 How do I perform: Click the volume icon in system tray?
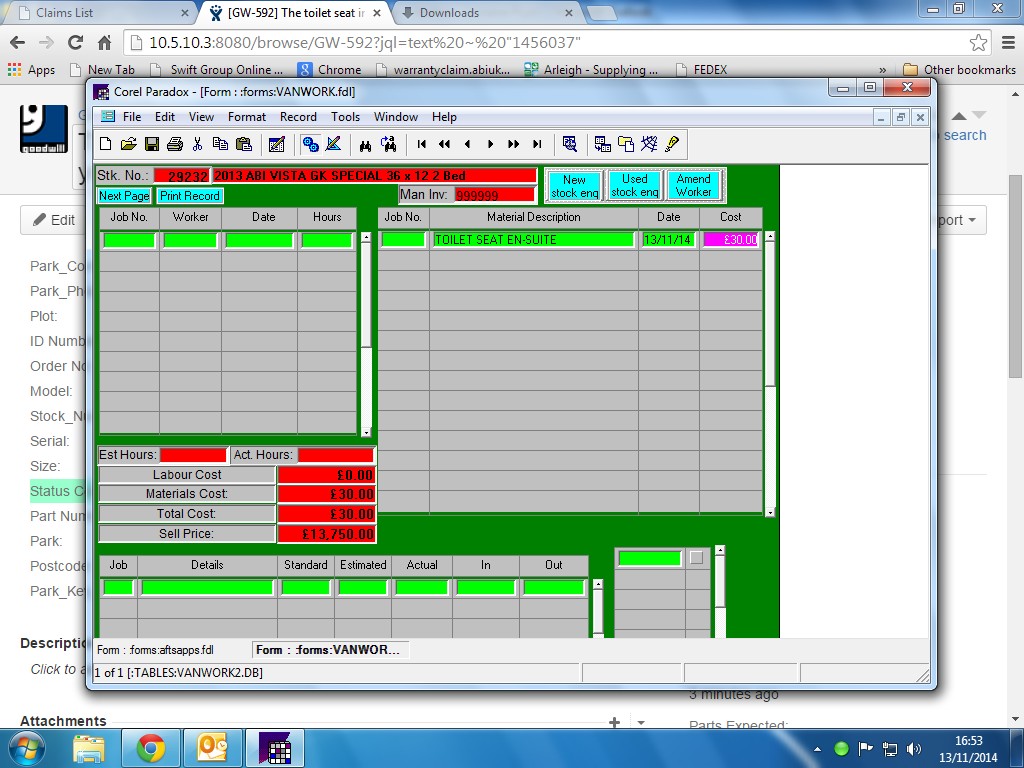point(914,748)
